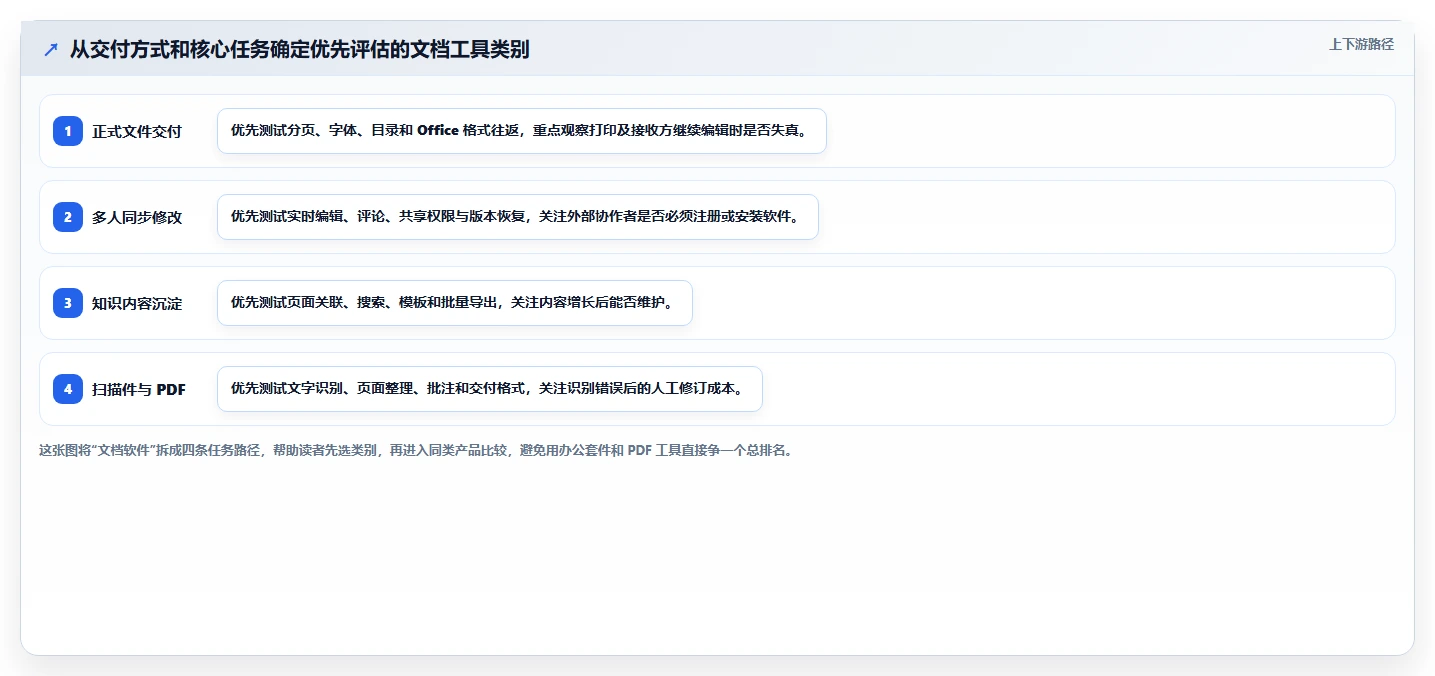Open the description box about 文字识别、页面整理
This screenshot has width=1435, height=676.
[490, 389]
